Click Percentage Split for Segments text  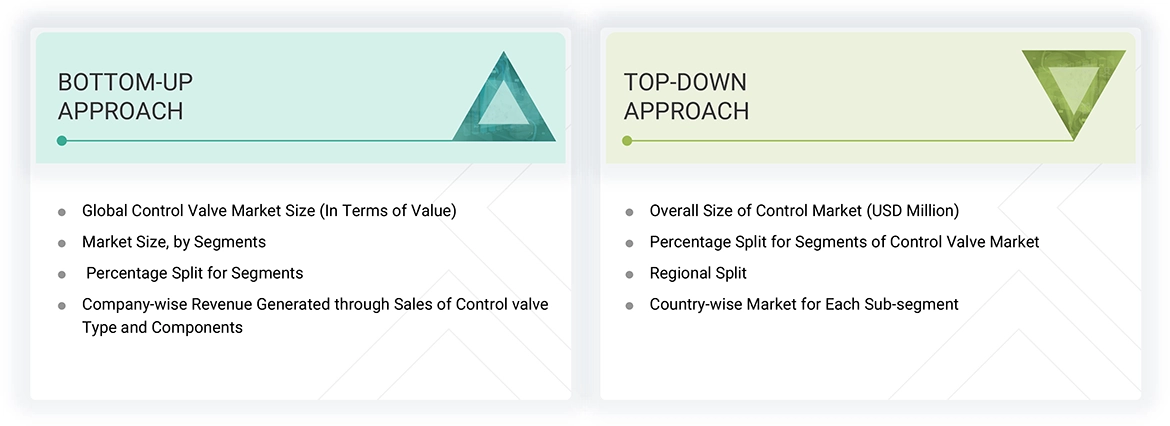194,273
